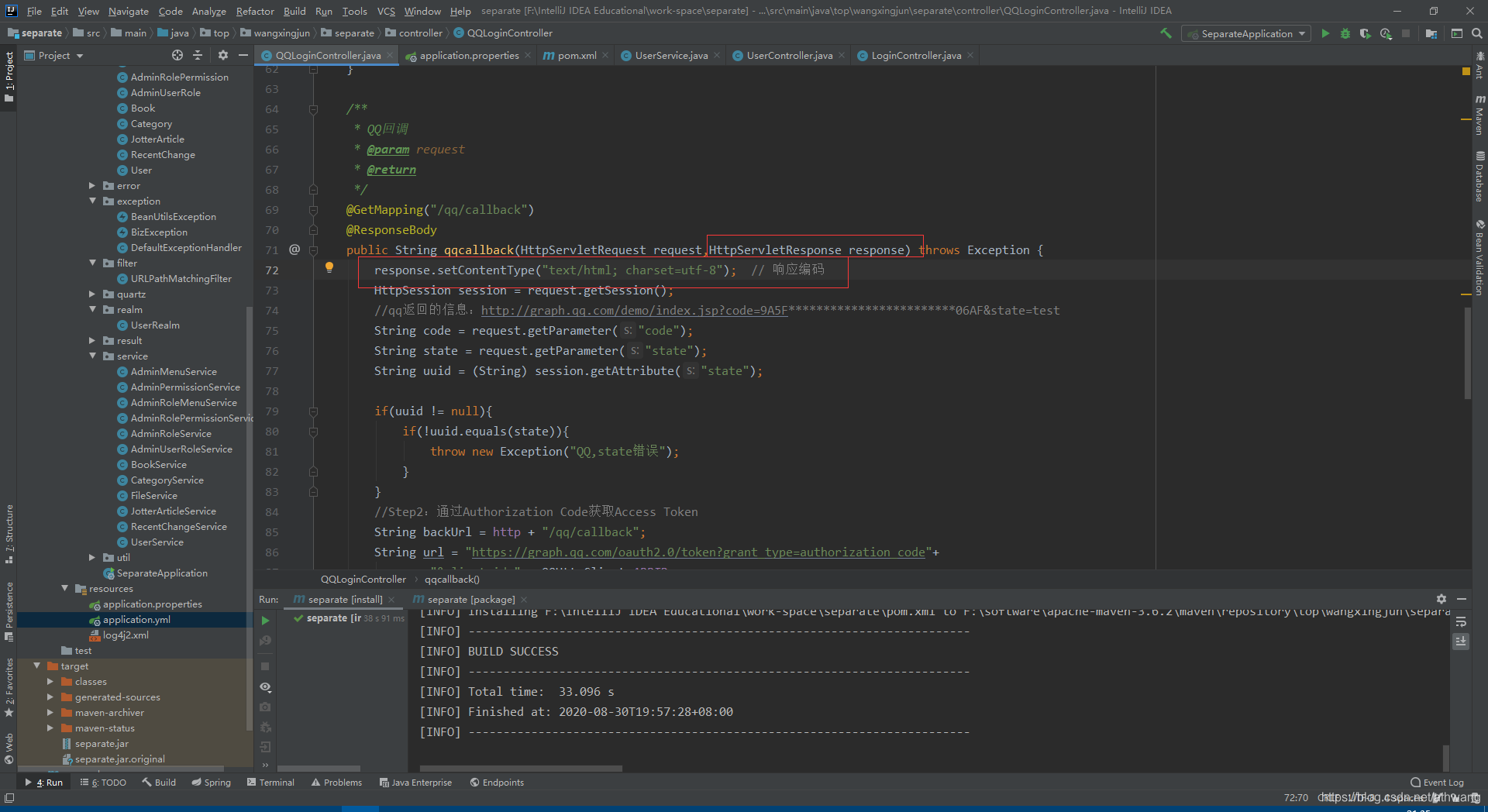
Task: Click the stop icon in the Run panel
Action: coord(265,666)
